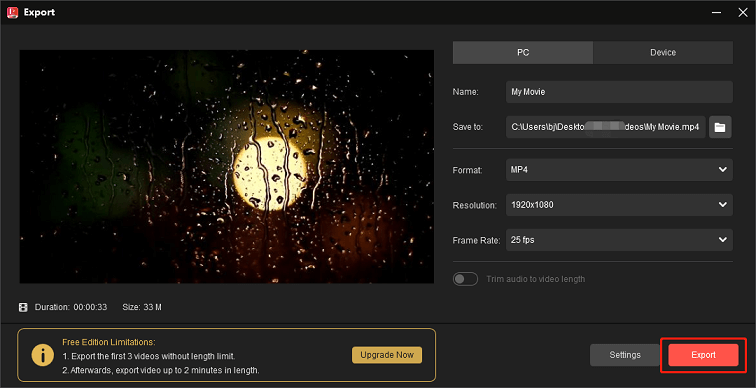The height and width of the screenshot is (388, 756).
Task: Switch to the Device tab
Action: pyautogui.click(x=663, y=53)
